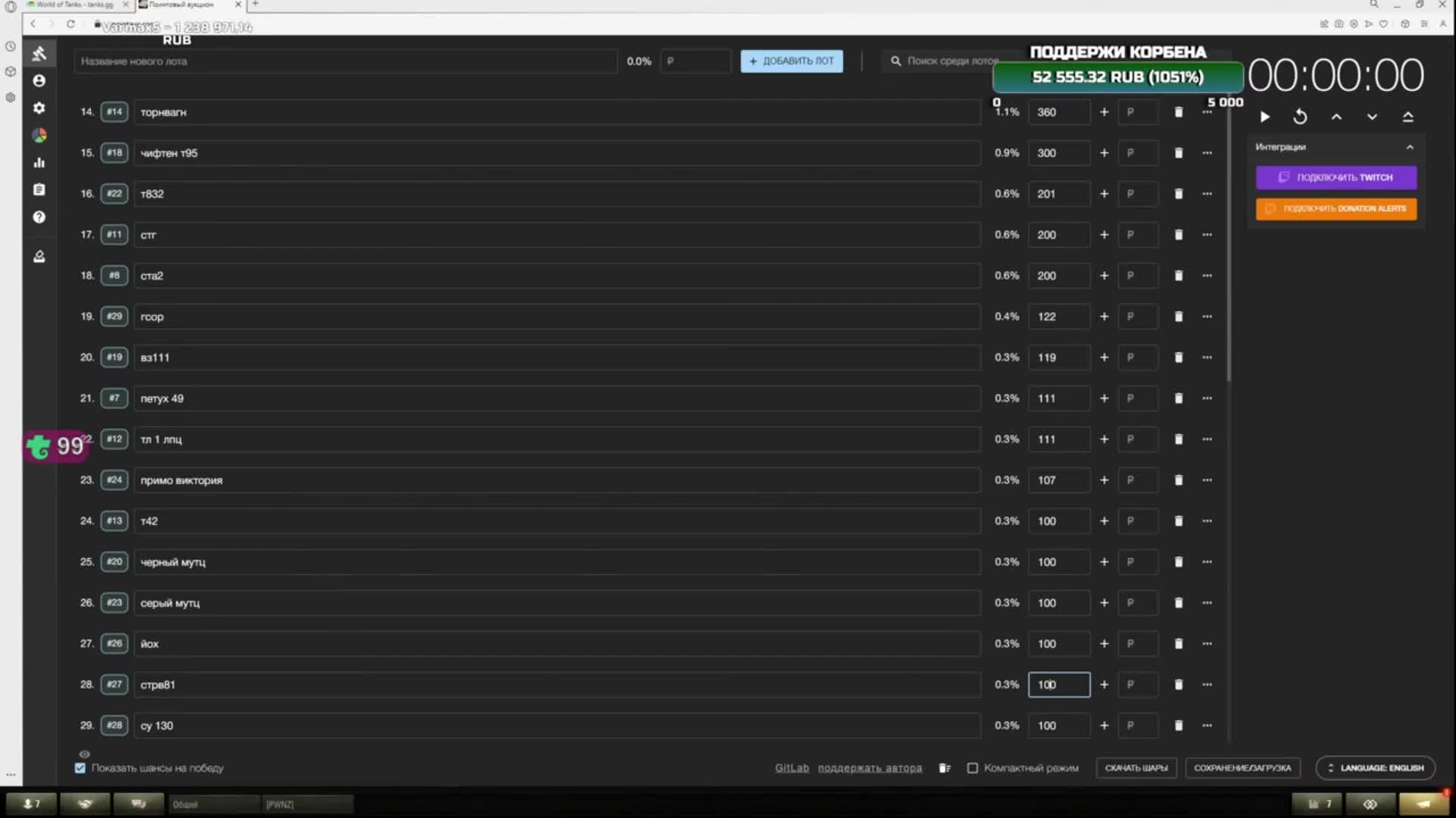This screenshot has width=1456, height=818.
Task: Click the home sidebar icon
Action: pos(39,53)
